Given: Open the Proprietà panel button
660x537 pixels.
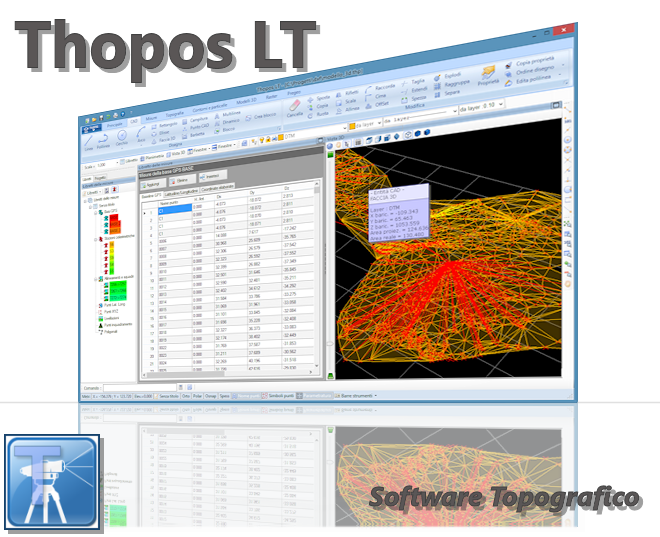Looking at the screenshot, I should pyautogui.click(x=488, y=75).
